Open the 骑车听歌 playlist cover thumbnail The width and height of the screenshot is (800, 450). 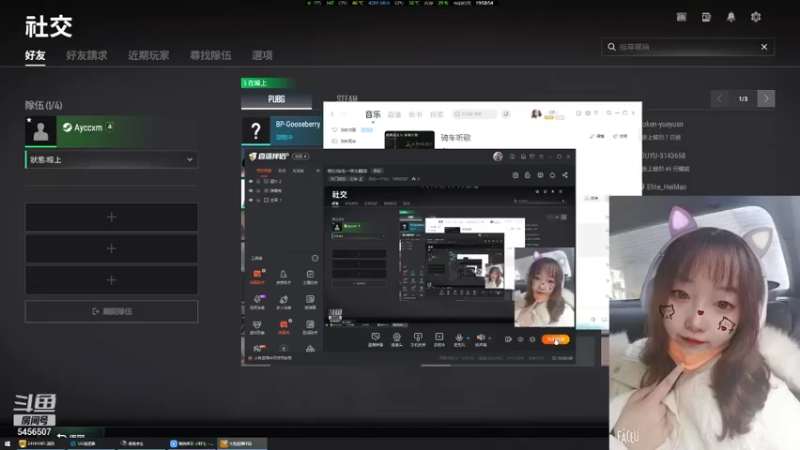[409, 140]
